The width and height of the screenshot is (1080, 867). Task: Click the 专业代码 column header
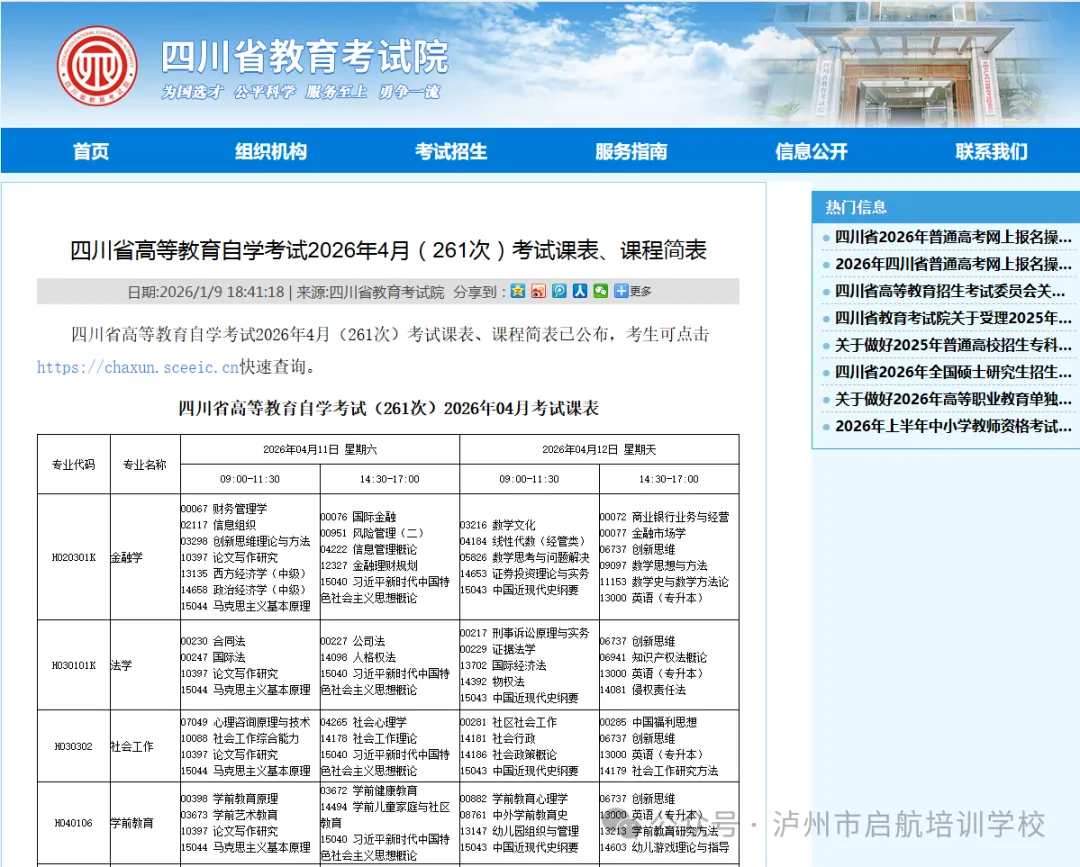pos(74,464)
